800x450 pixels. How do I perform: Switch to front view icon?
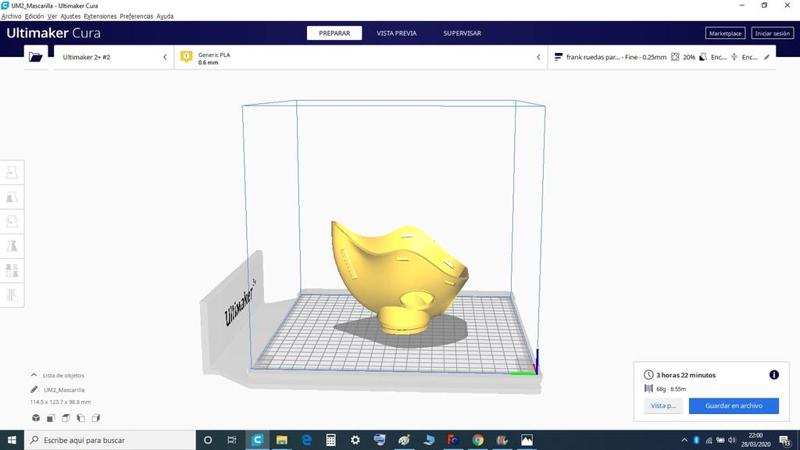point(51,418)
